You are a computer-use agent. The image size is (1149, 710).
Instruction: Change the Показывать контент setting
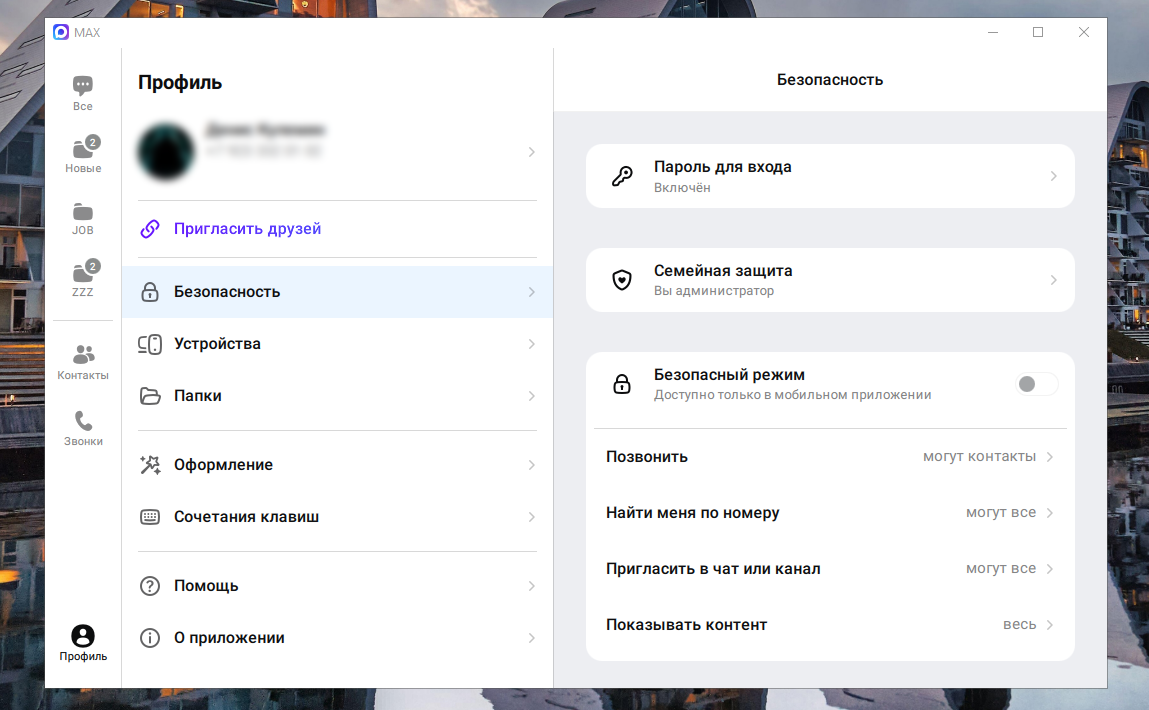coord(830,625)
